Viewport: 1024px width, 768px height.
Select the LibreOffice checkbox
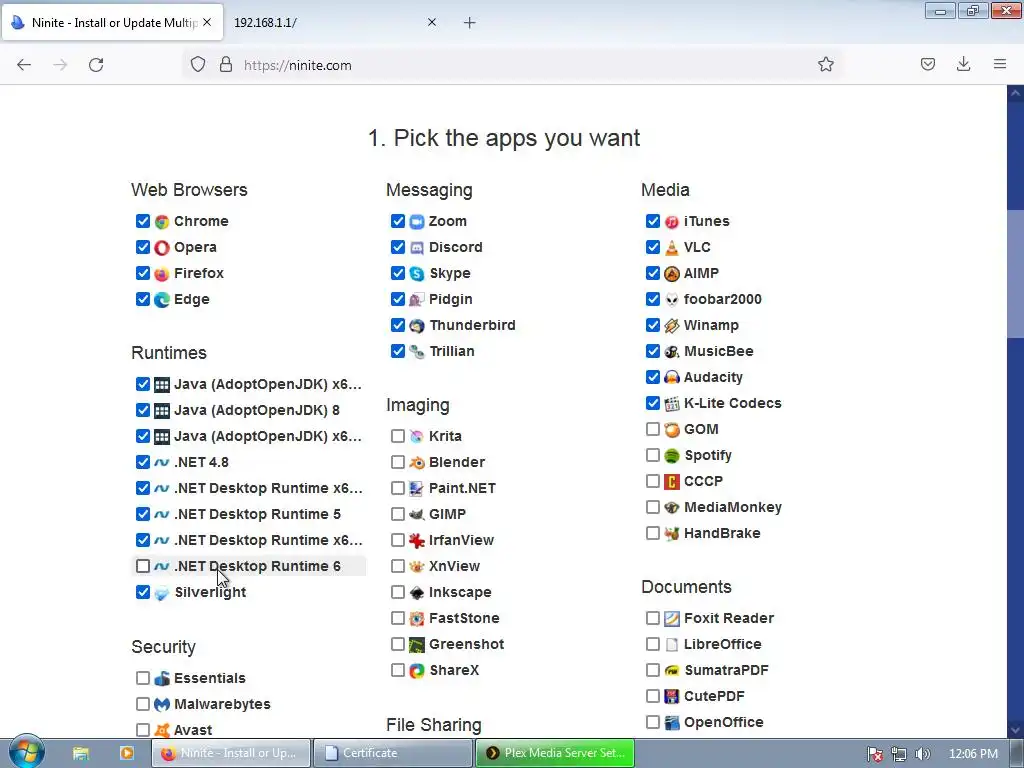(x=652, y=644)
